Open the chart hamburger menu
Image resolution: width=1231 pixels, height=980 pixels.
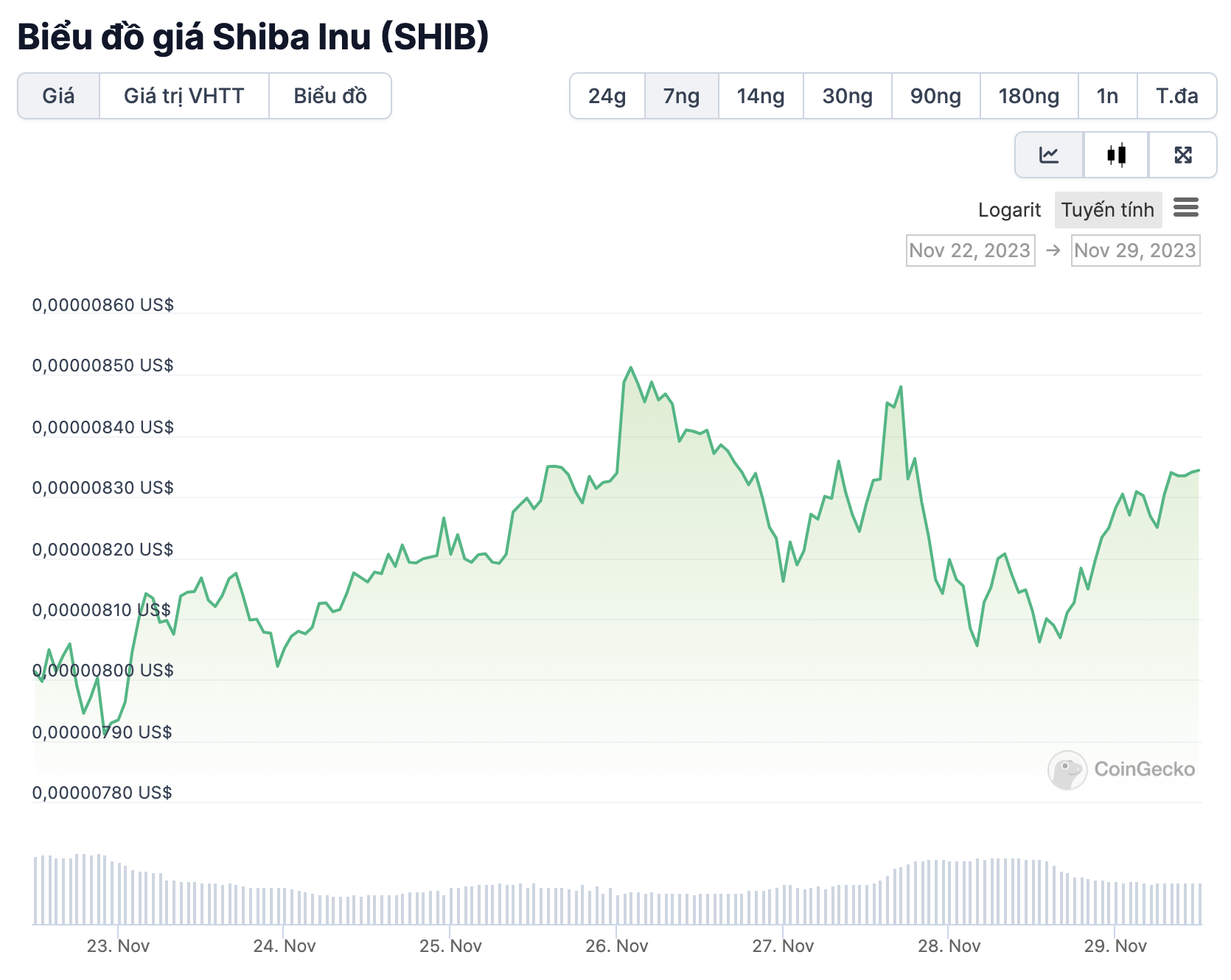click(x=1186, y=208)
